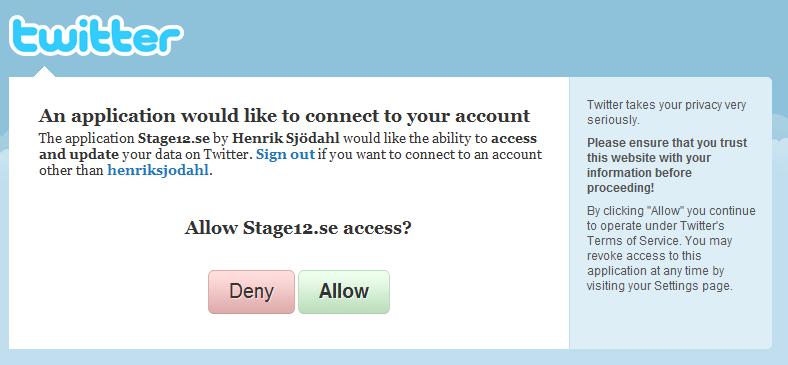Image resolution: width=788 pixels, height=365 pixels.
Task: Click the 'By clicking Allow you continue' paragraph
Action: [x=671, y=248]
